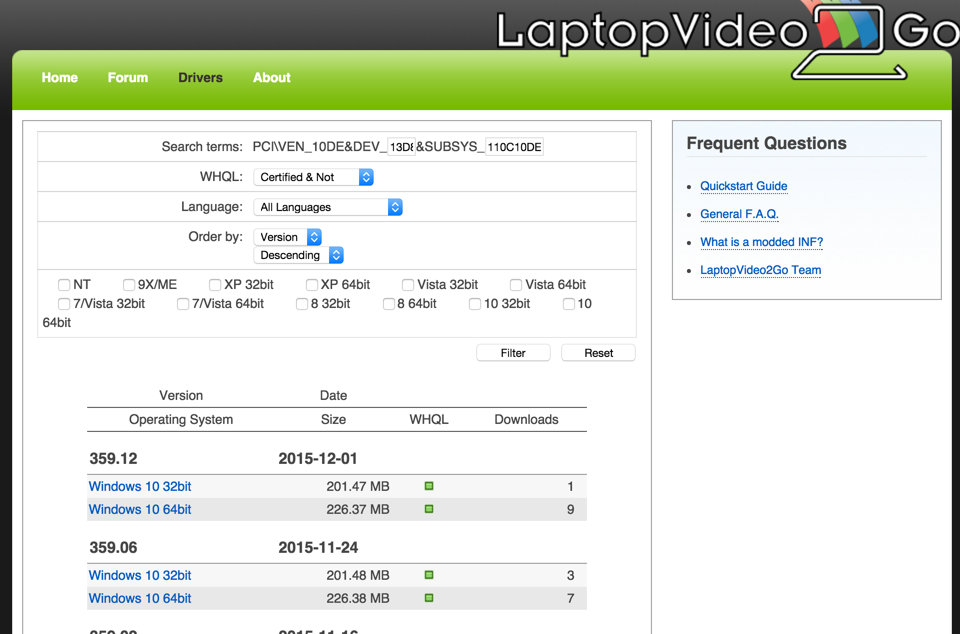Check the 10 64bit filter
Image resolution: width=960 pixels, height=634 pixels.
coord(569,304)
